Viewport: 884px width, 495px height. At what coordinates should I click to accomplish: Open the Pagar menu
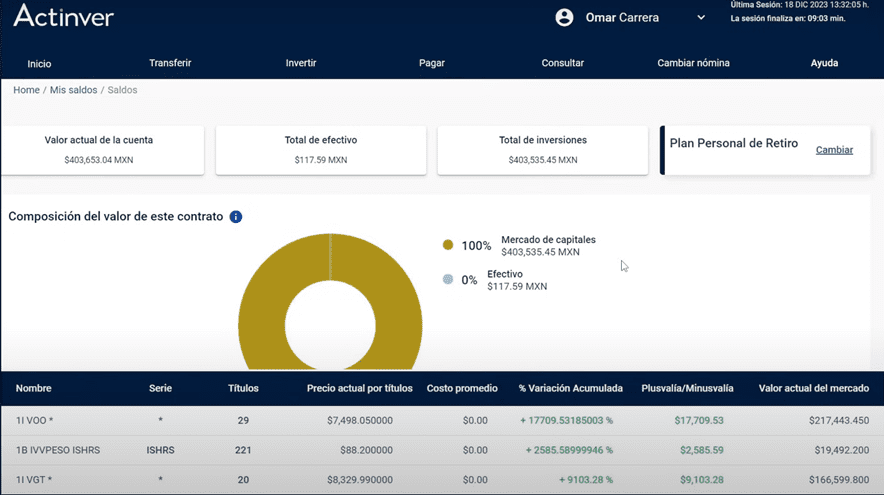click(x=432, y=63)
